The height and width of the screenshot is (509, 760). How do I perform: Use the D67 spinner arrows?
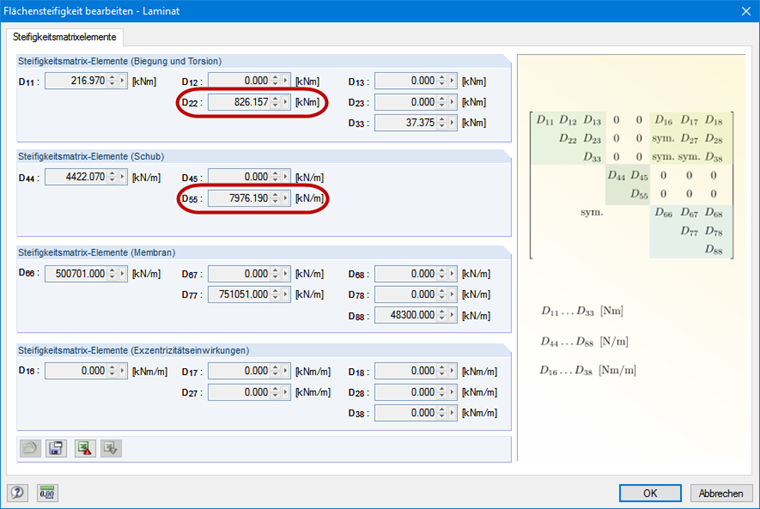point(275,274)
